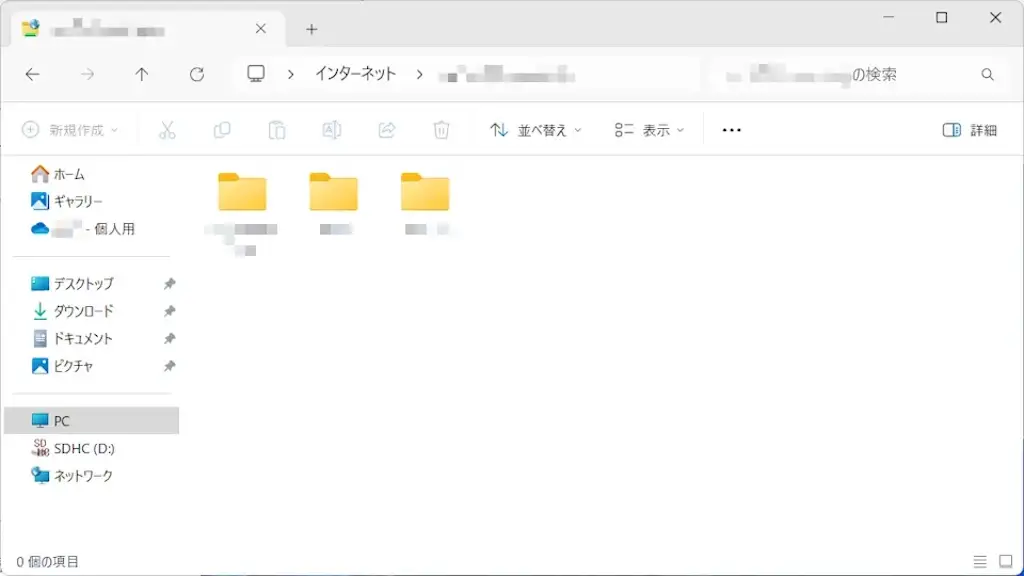Open the three-dot more options menu
1024x576 pixels.
click(x=731, y=130)
